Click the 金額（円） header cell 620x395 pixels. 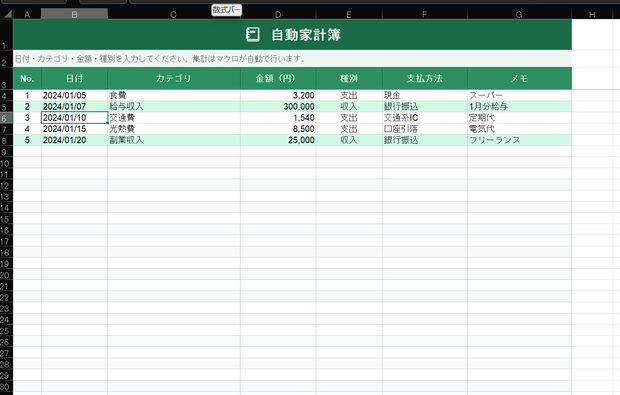point(278,78)
